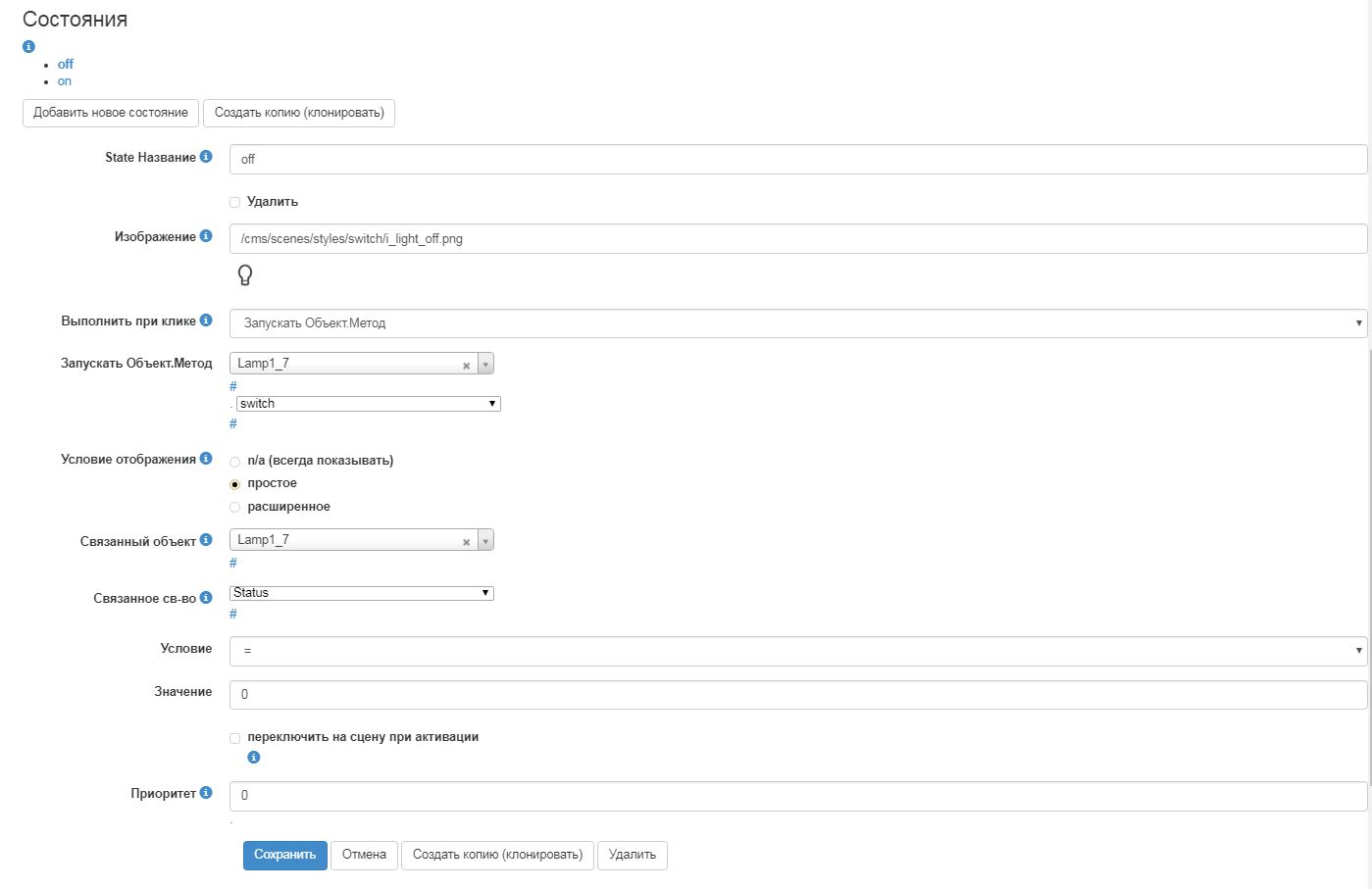Viewport: 1372px width, 889px height.
Task: Open the switch method dropdown
Action: (x=368, y=404)
